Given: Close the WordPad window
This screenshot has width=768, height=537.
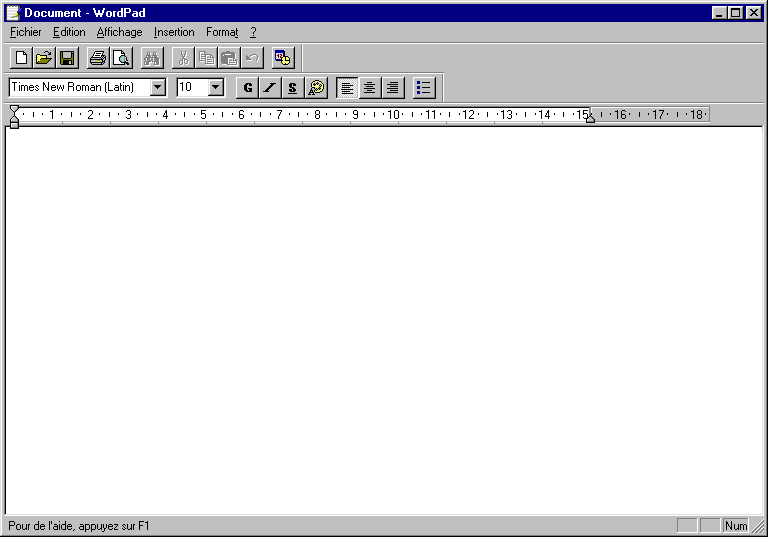Looking at the screenshot, I should coord(753,13).
